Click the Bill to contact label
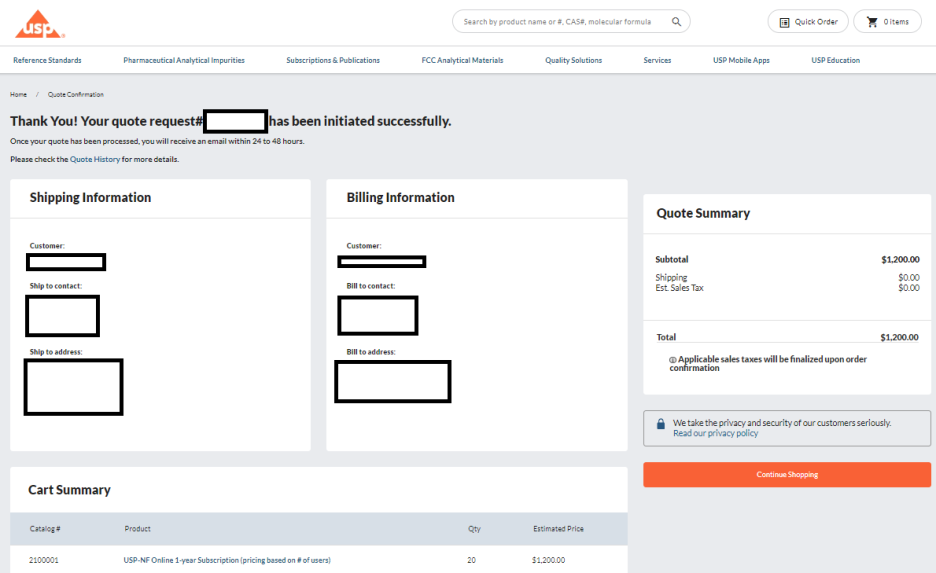 pos(371,286)
